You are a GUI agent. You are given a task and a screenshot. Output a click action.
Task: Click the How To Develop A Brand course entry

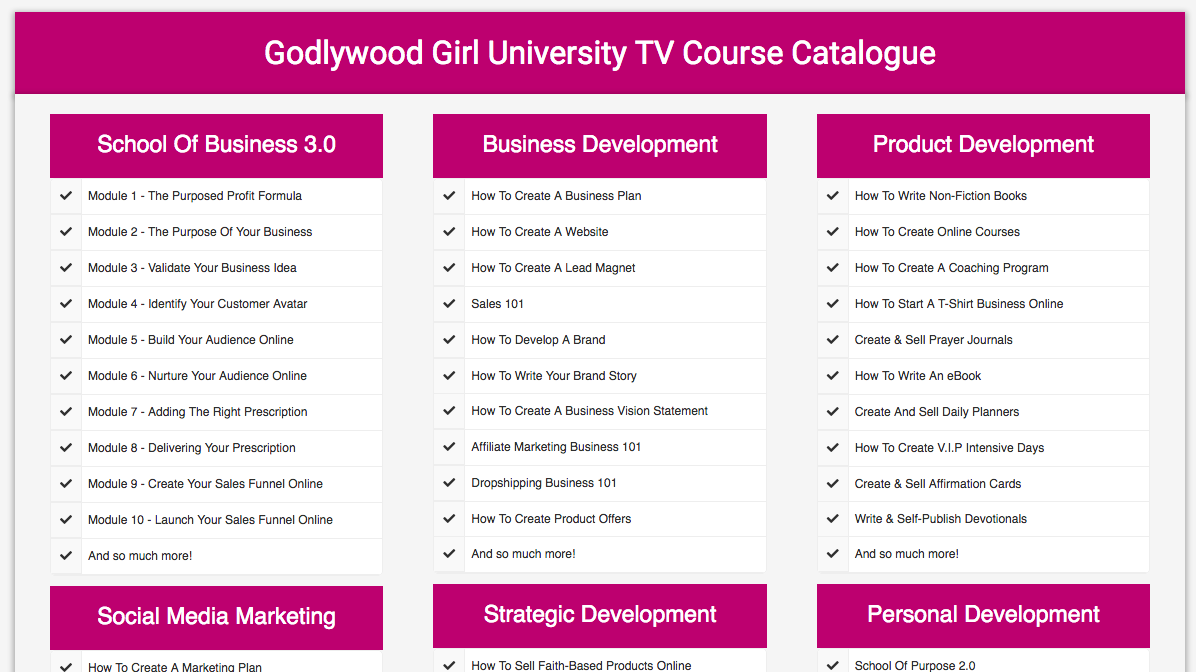(538, 339)
